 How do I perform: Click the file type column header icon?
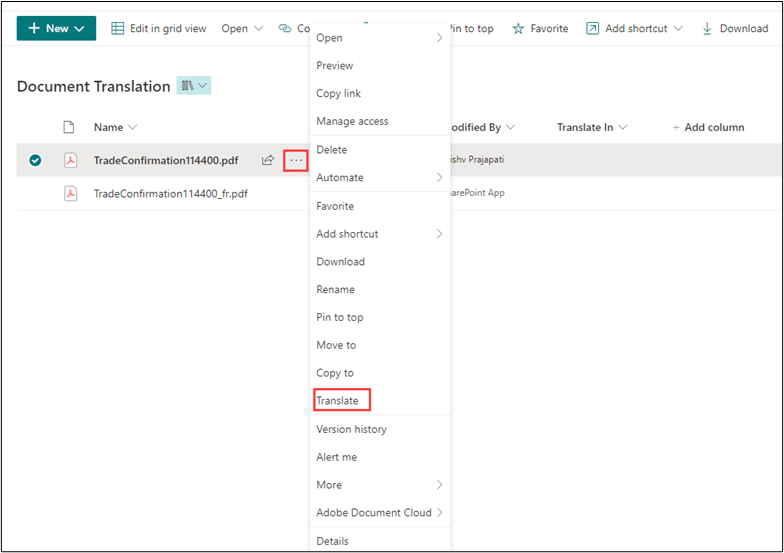pos(69,127)
